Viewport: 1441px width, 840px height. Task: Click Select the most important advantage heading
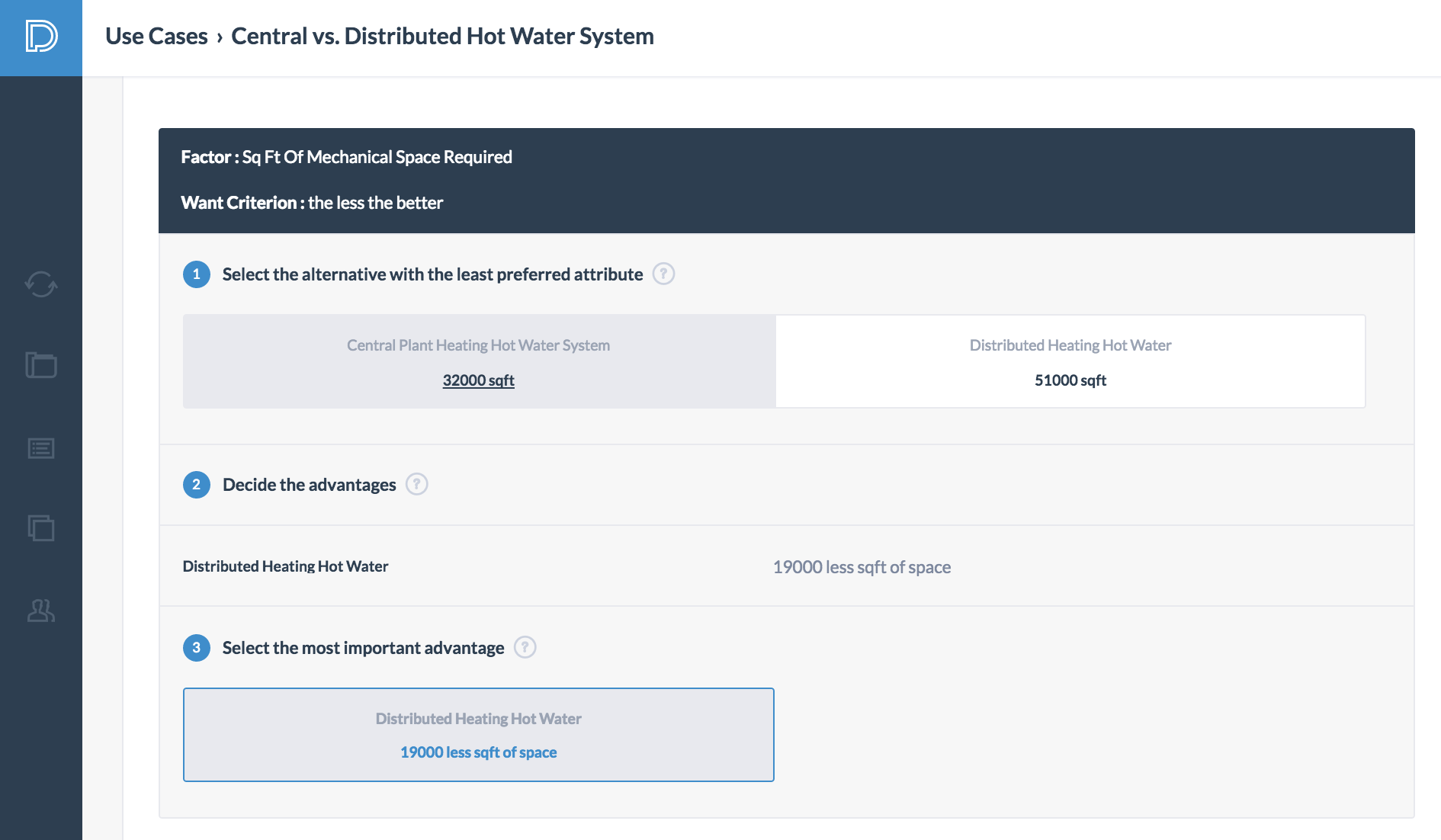(x=364, y=648)
